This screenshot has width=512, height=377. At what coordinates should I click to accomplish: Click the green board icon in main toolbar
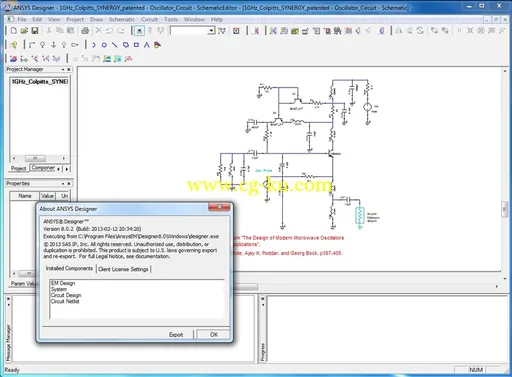click(294, 31)
